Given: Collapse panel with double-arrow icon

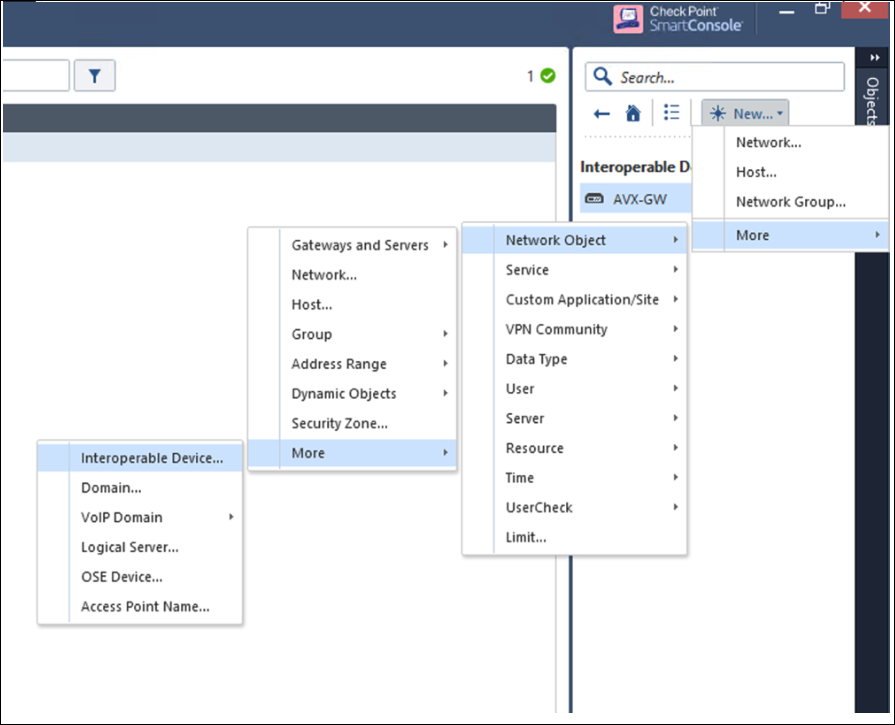Looking at the screenshot, I should pyautogui.click(x=874, y=58).
